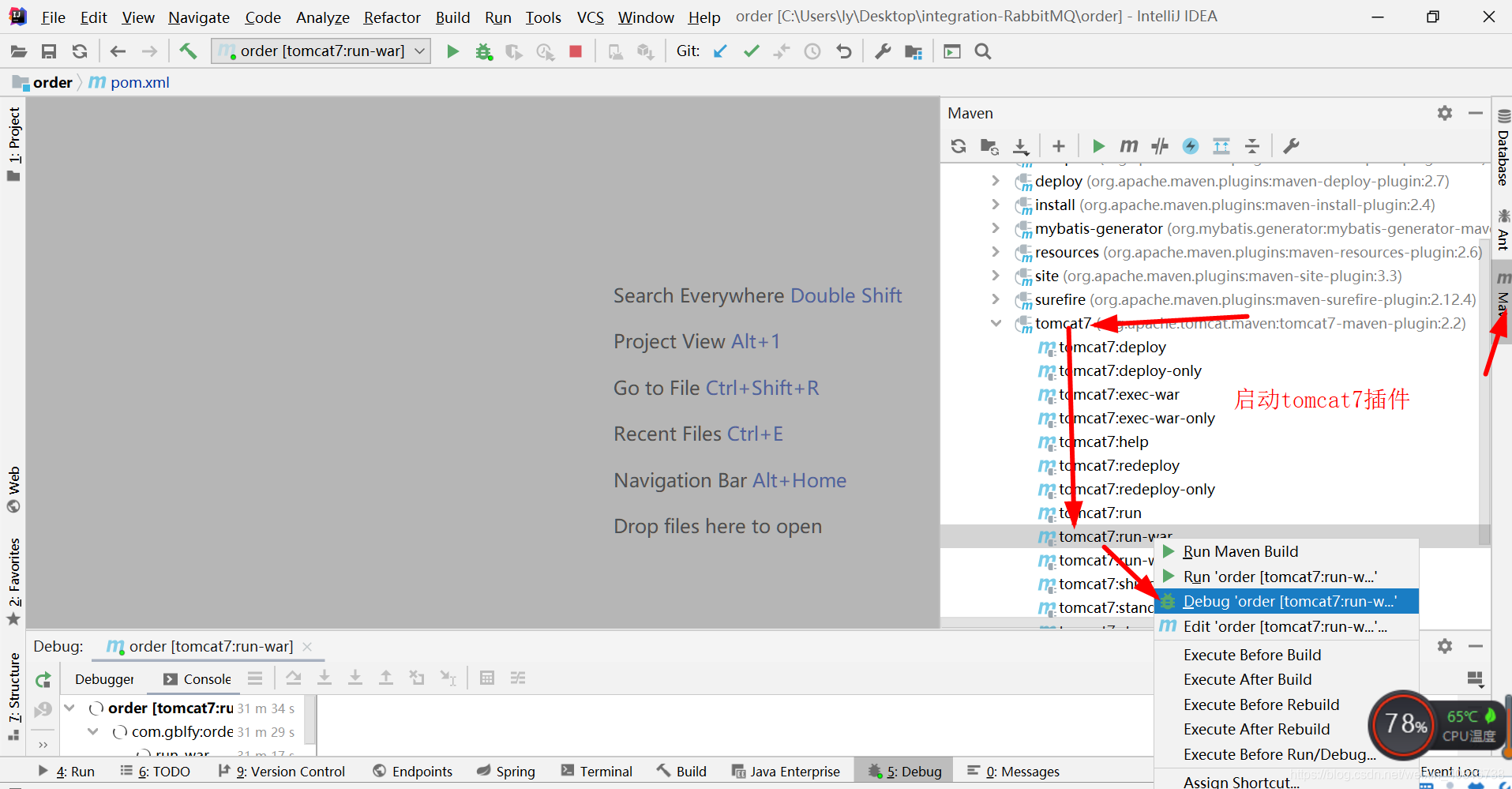Expand the install plugin node
Viewport: 1512px width, 789px height.
pos(996,205)
